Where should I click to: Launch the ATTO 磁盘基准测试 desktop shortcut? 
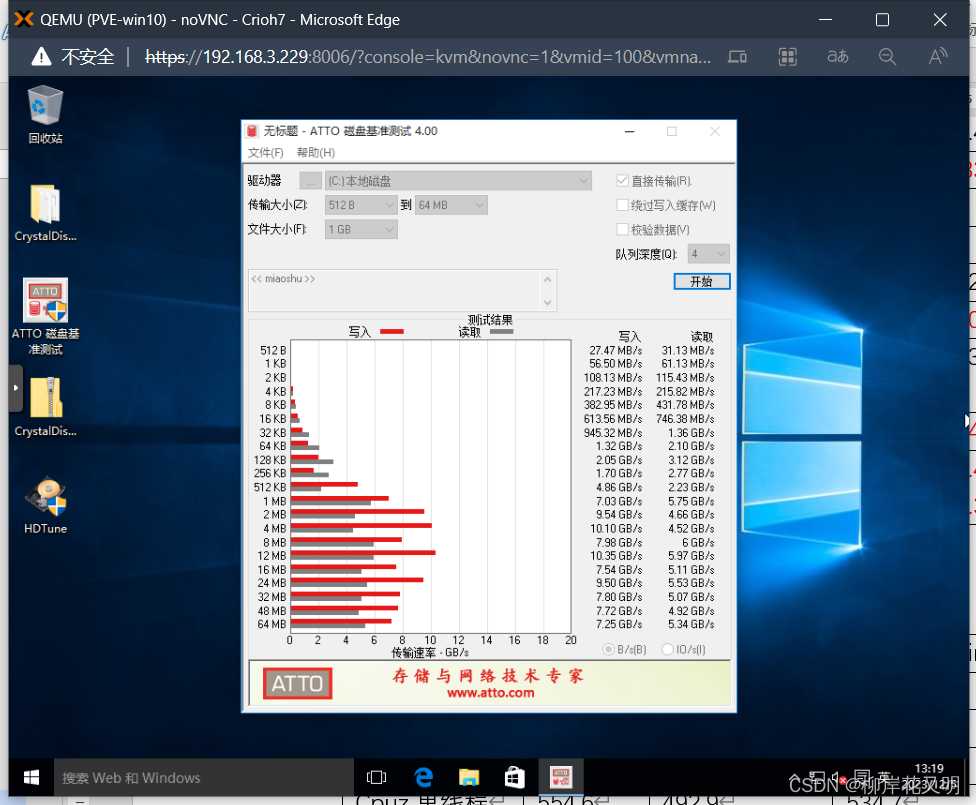coord(45,316)
